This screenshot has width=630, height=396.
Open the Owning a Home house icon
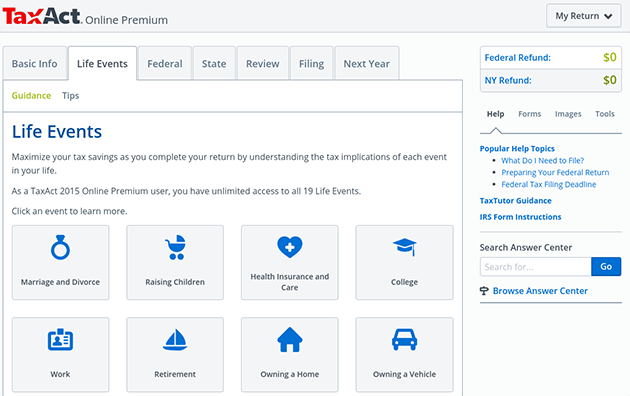point(290,340)
